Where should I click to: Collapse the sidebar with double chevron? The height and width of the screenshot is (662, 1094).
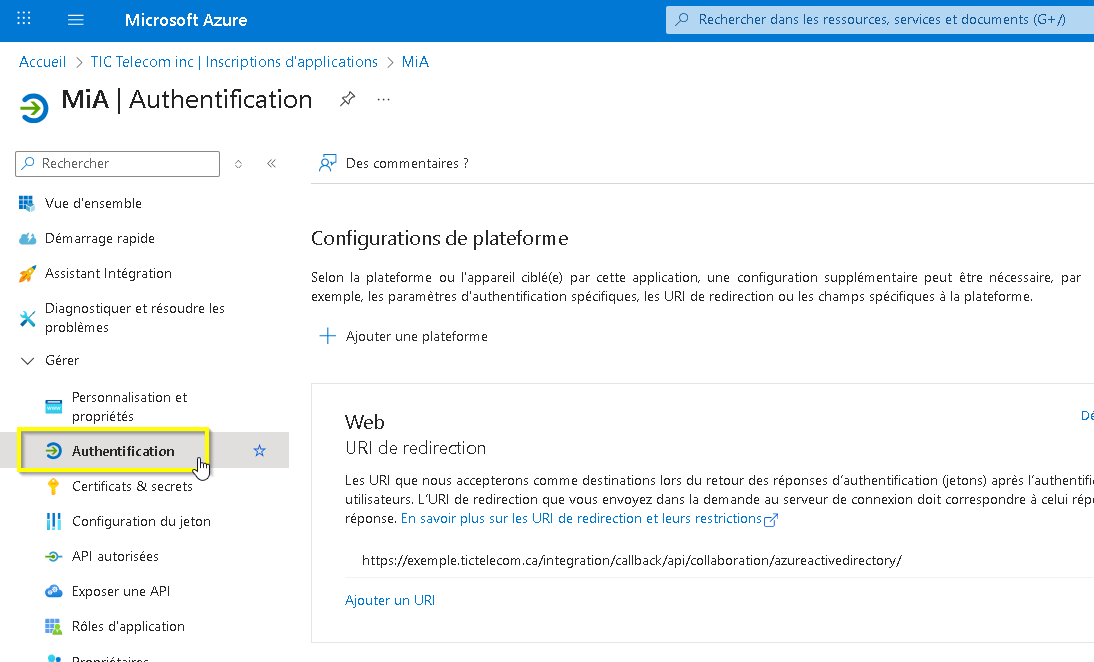[271, 163]
